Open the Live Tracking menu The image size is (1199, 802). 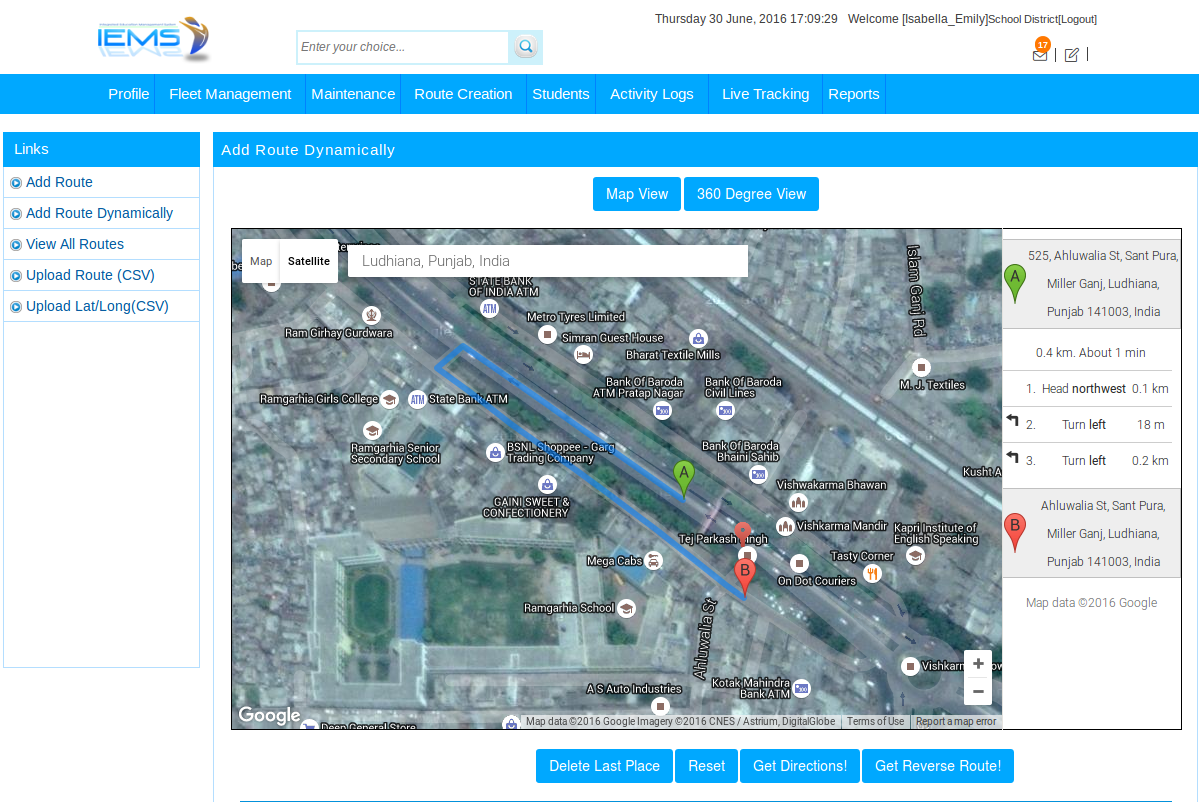point(765,94)
